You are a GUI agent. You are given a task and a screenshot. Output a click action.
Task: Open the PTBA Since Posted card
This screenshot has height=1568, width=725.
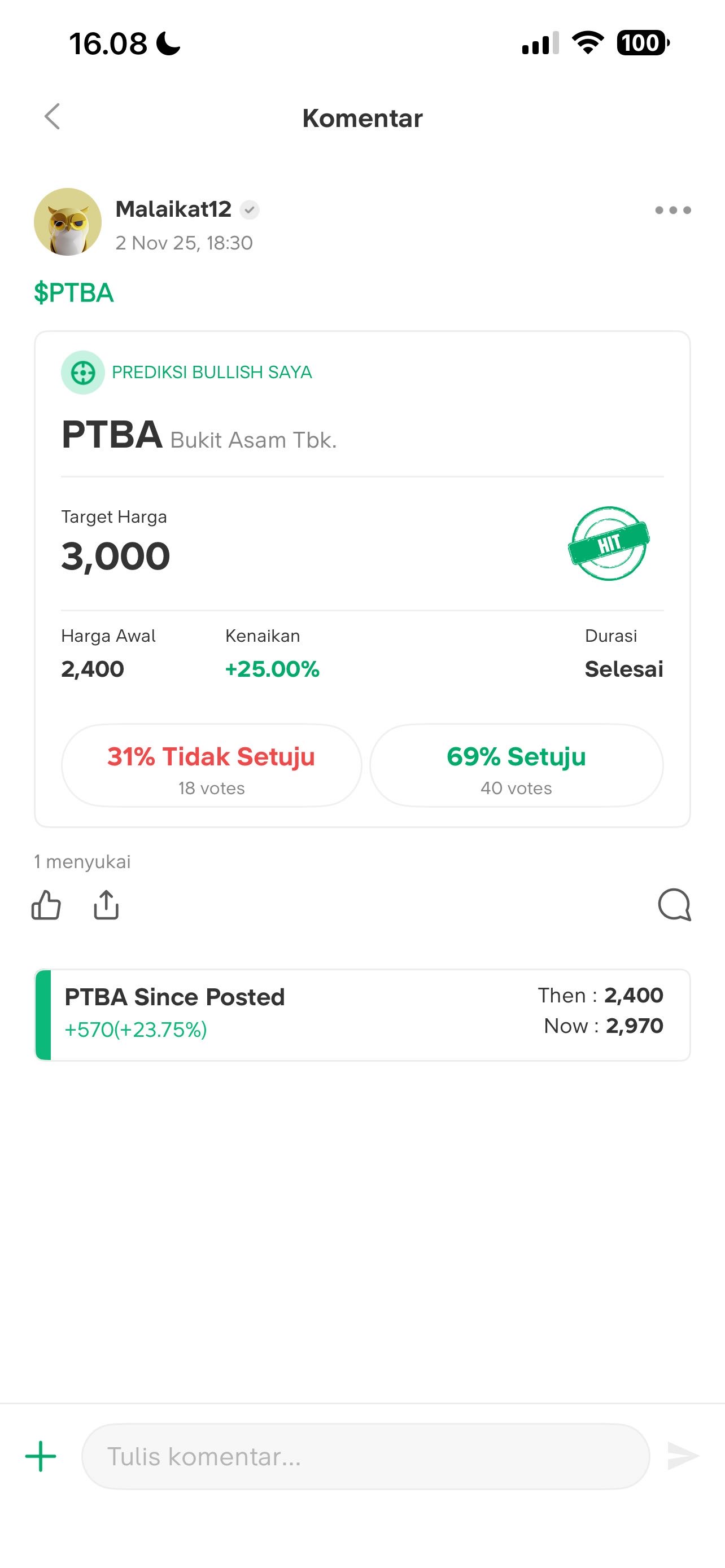(x=362, y=1015)
